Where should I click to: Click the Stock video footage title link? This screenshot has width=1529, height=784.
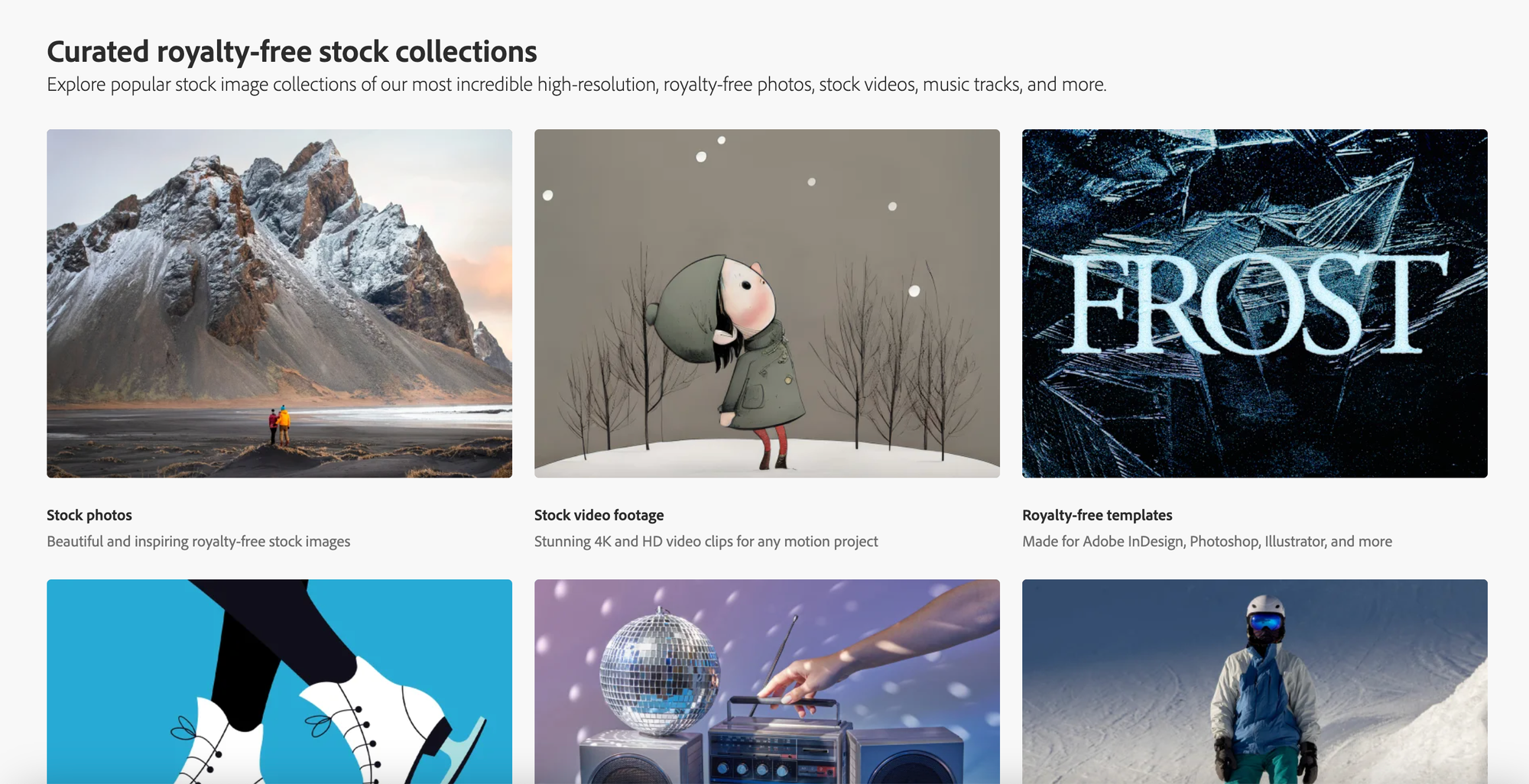coord(599,515)
